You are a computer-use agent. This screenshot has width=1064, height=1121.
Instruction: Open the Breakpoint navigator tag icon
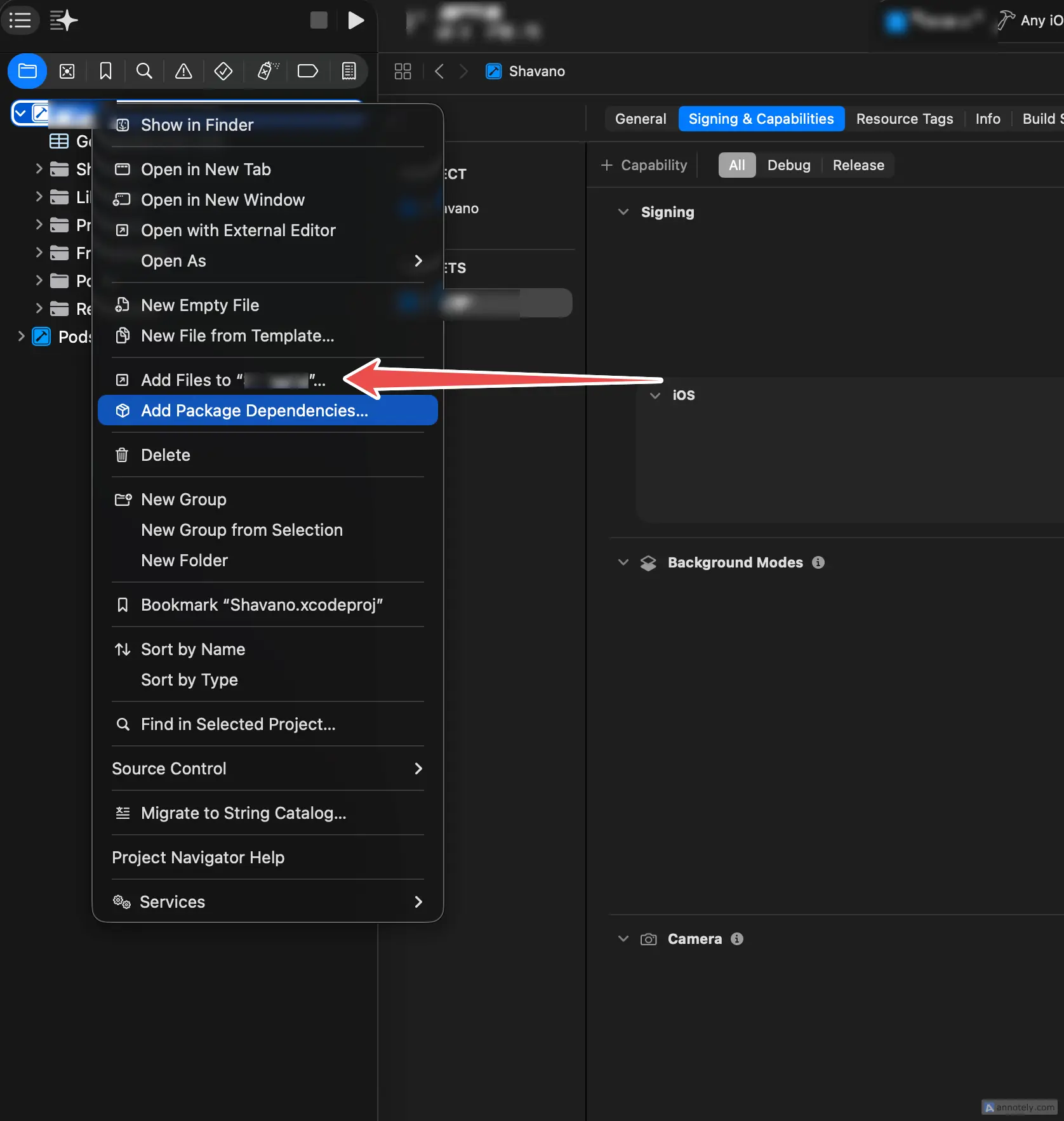[307, 71]
